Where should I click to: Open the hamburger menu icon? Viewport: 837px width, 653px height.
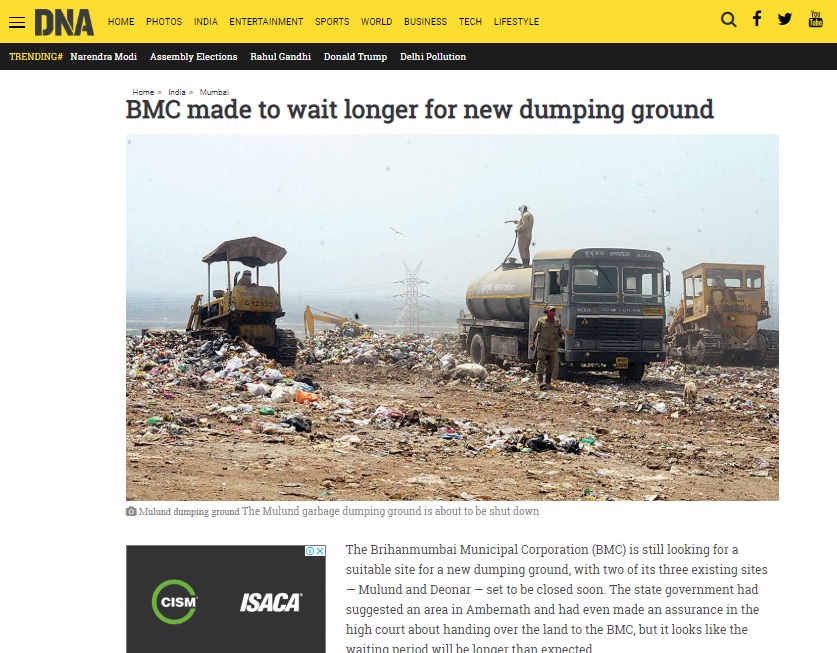[17, 22]
